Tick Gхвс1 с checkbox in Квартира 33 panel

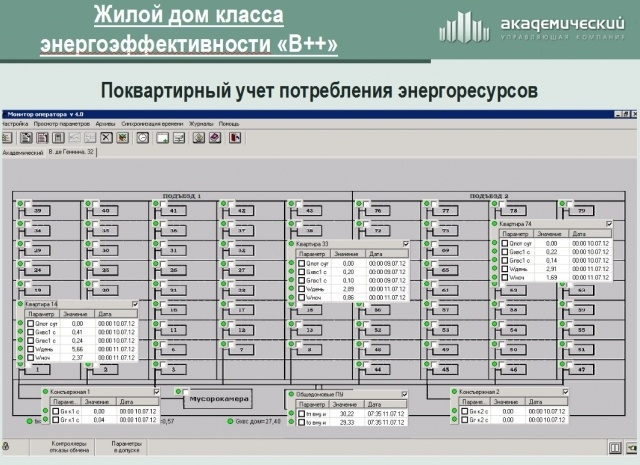tap(302, 272)
